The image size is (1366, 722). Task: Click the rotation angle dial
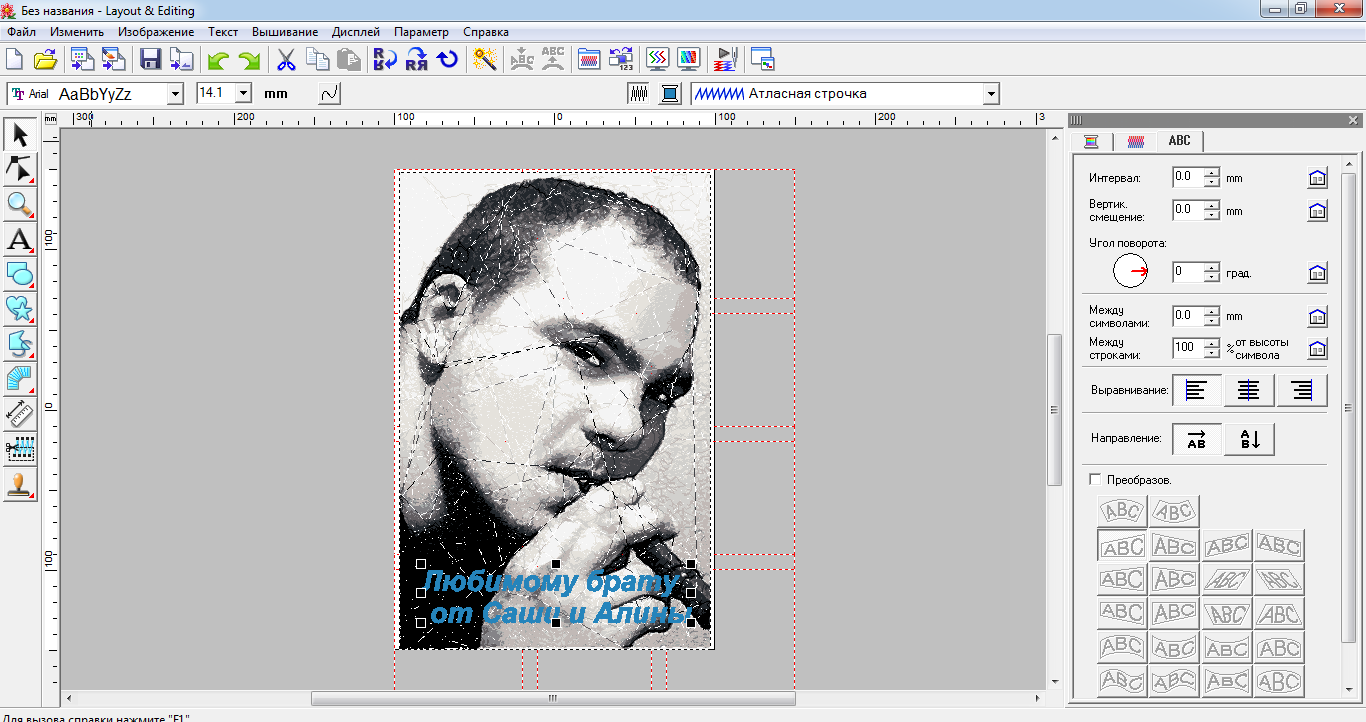point(1131,271)
